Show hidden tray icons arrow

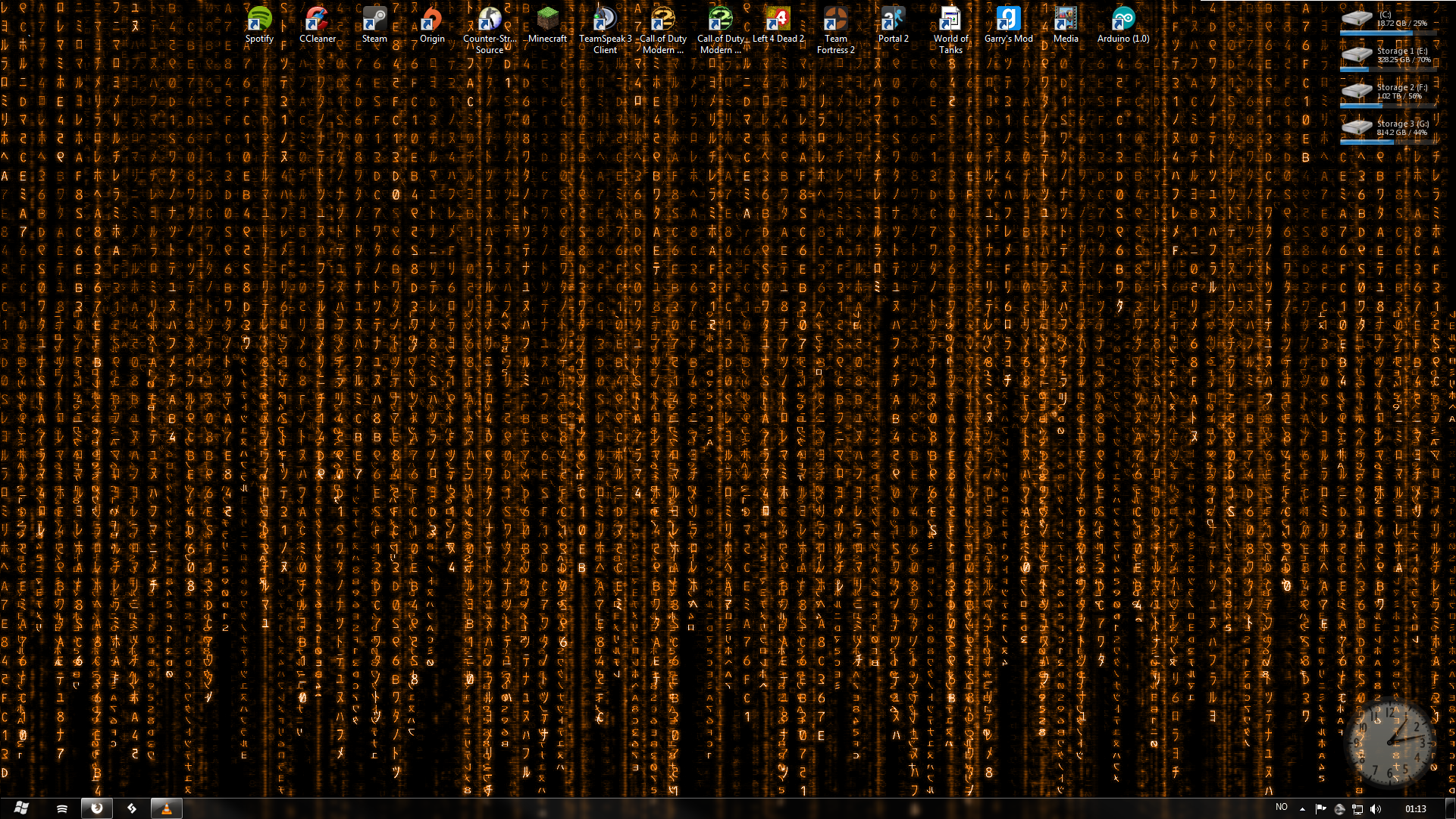point(1302,809)
